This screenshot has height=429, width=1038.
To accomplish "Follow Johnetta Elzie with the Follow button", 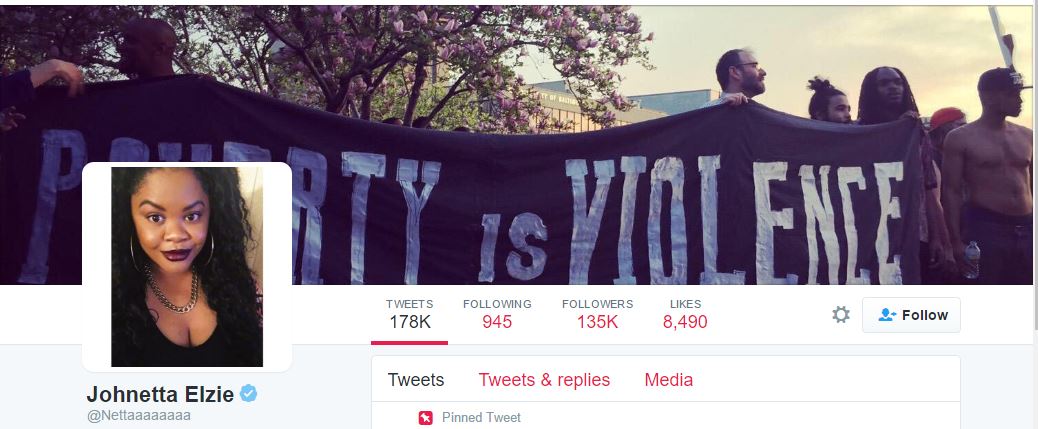I will 911,315.
